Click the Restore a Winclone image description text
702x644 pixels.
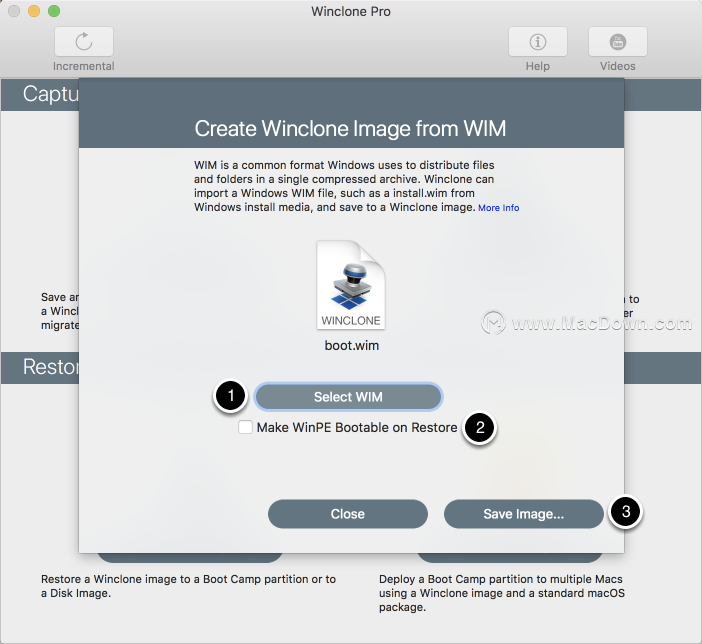click(188, 586)
